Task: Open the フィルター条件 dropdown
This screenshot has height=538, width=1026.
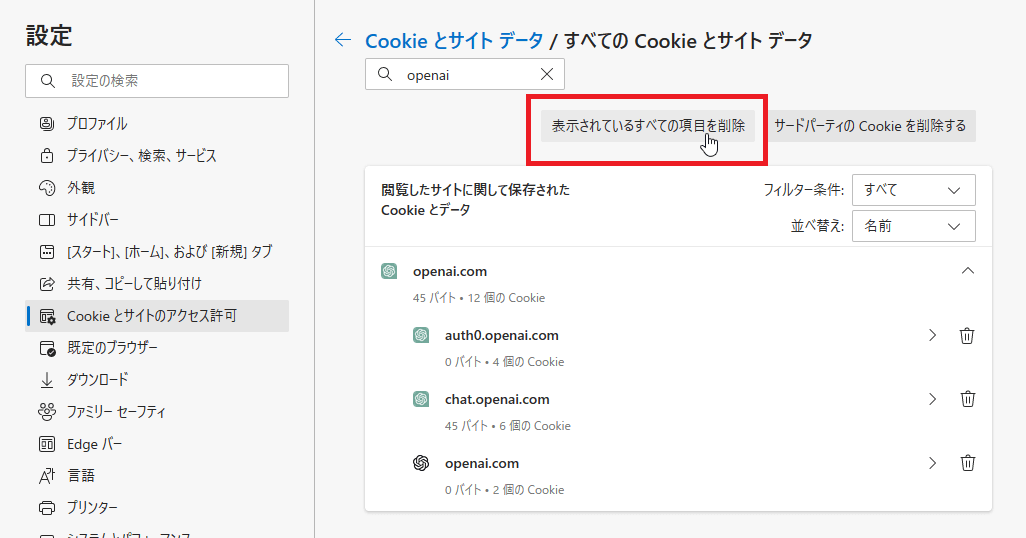Action: pyautogui.click(x=913, y=190)
